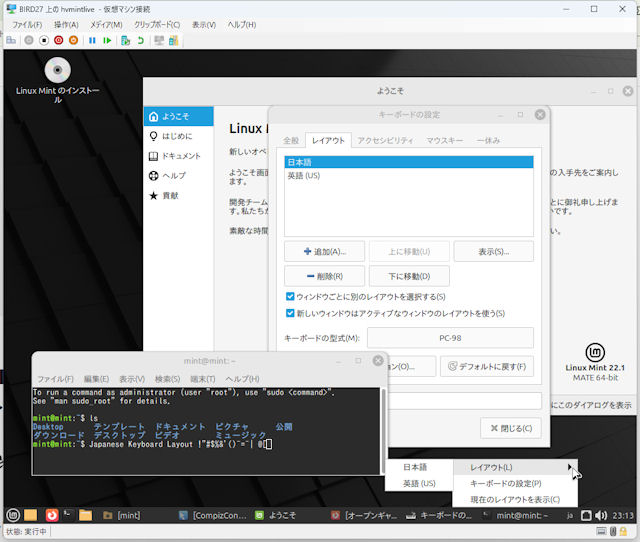Click the volume speaker tray icon
Image resolution: width=640 pixels, height=542 pixels.
600,515
